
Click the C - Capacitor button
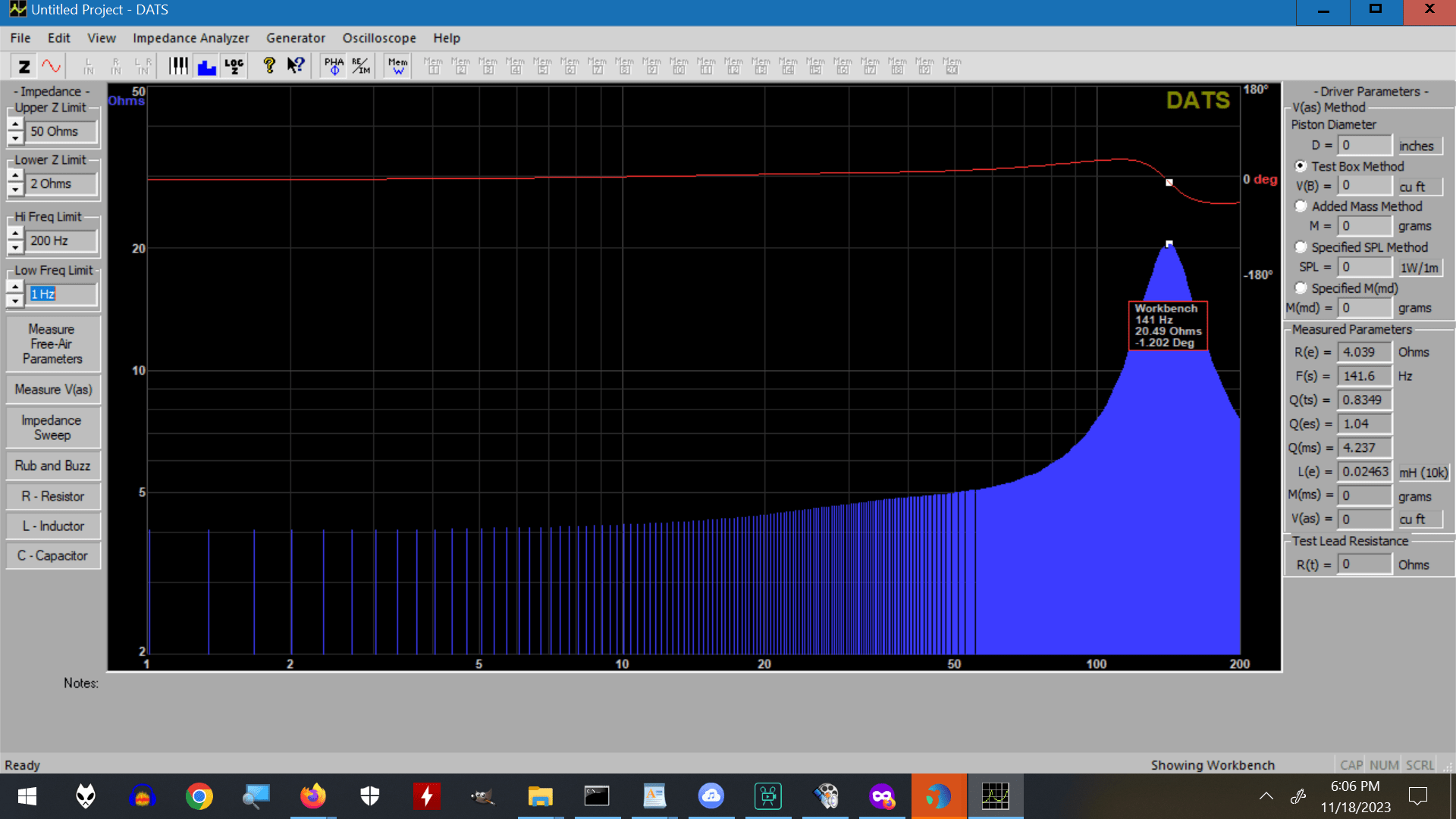(x=52, y=556)
